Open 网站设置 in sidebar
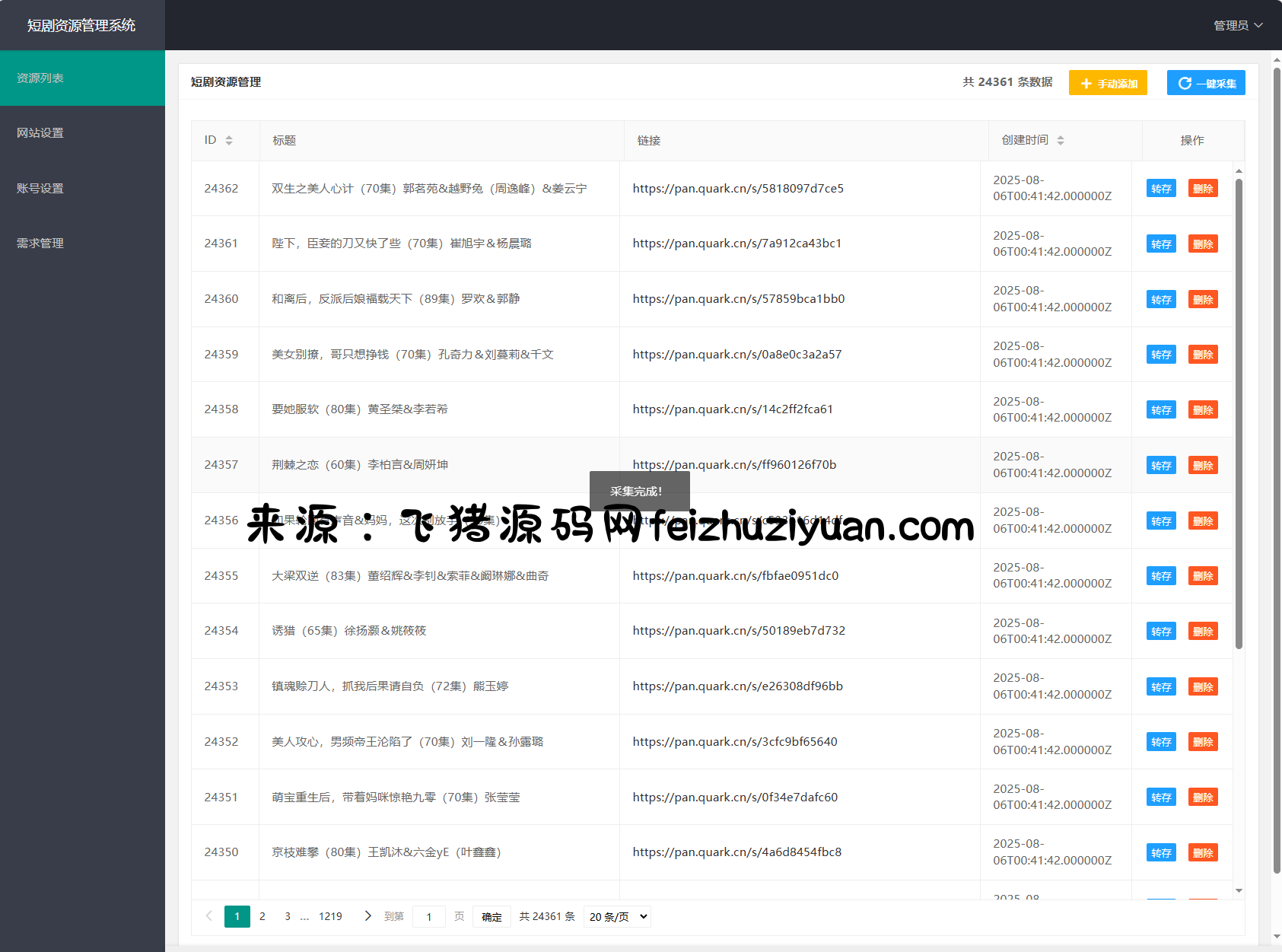The height and width of the screenshot is (952, 1282). coord(41,133)
